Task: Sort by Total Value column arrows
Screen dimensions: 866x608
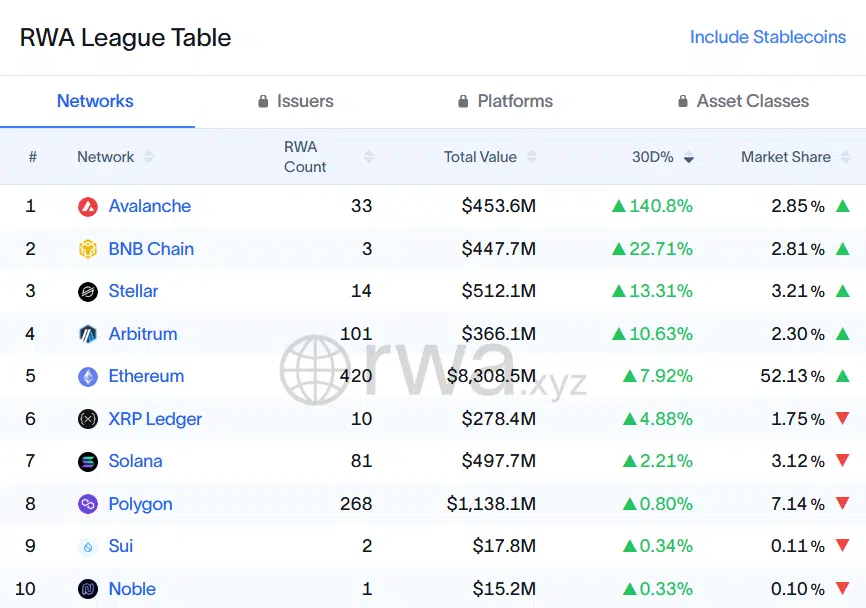Action: (x=531, y=157)
